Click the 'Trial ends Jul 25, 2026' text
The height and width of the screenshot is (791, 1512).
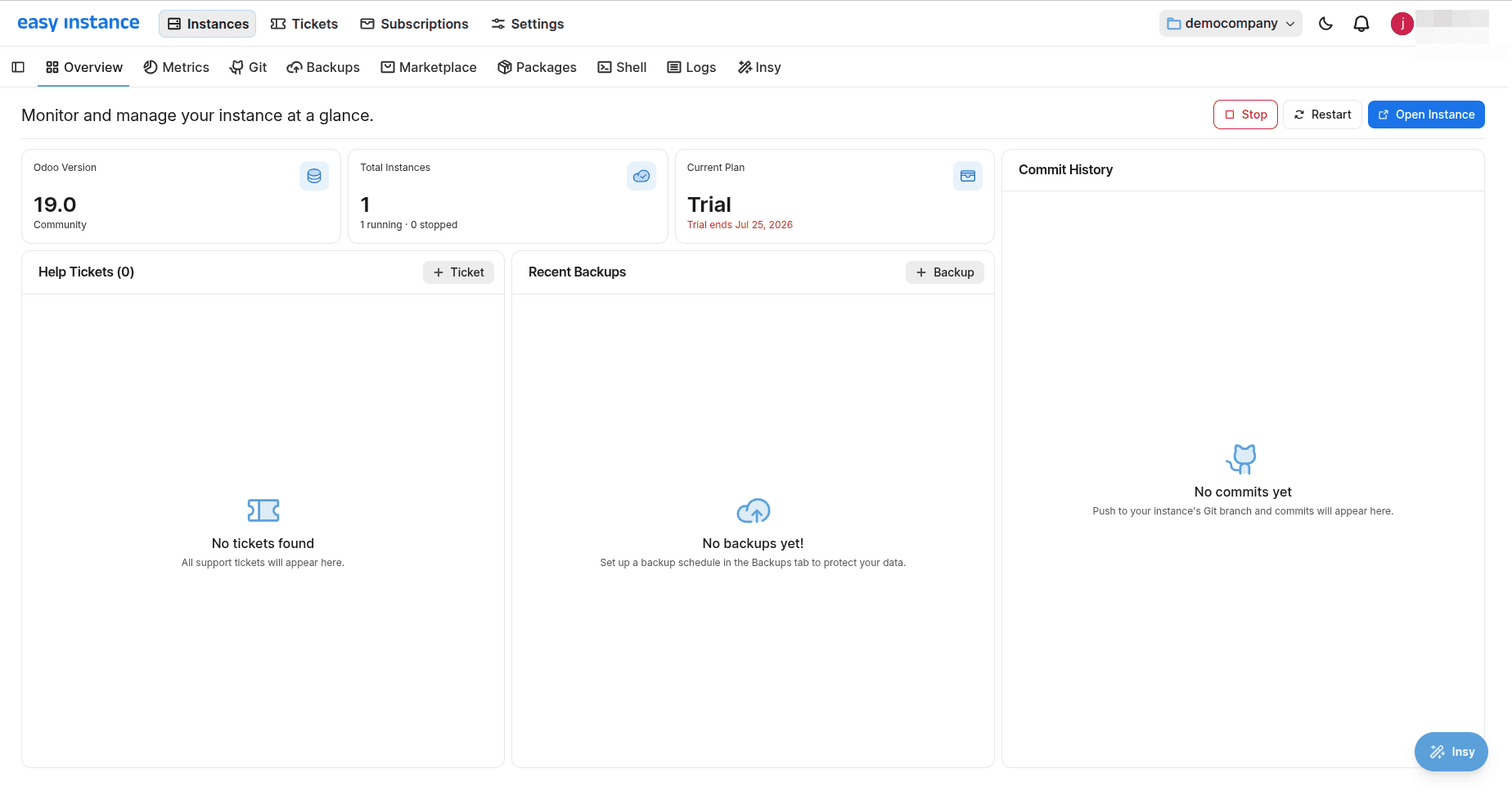(x=740, y=225)
